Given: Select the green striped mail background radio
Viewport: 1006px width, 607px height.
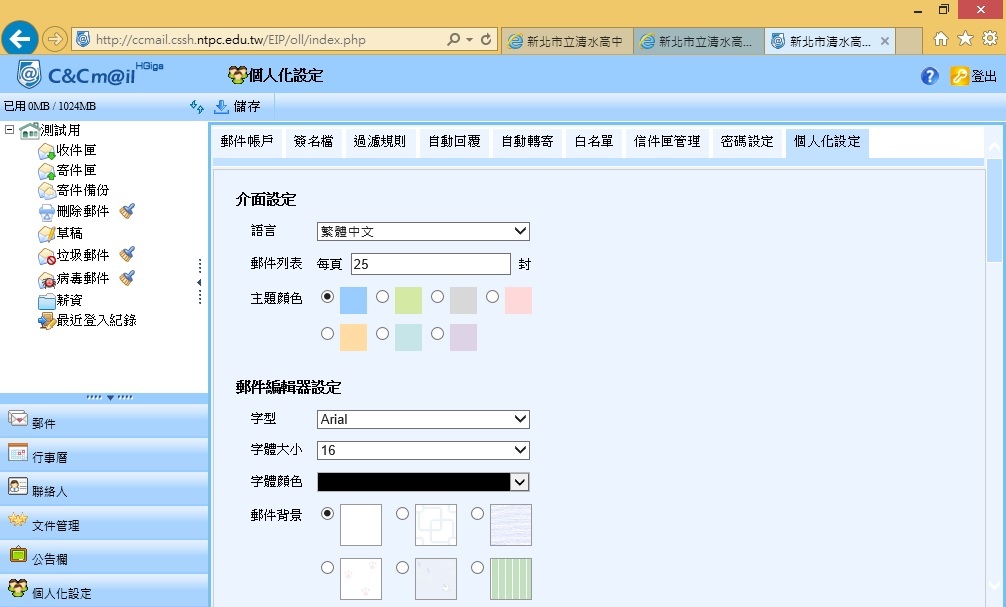Looking at the screenshot, I should point(478,567).
